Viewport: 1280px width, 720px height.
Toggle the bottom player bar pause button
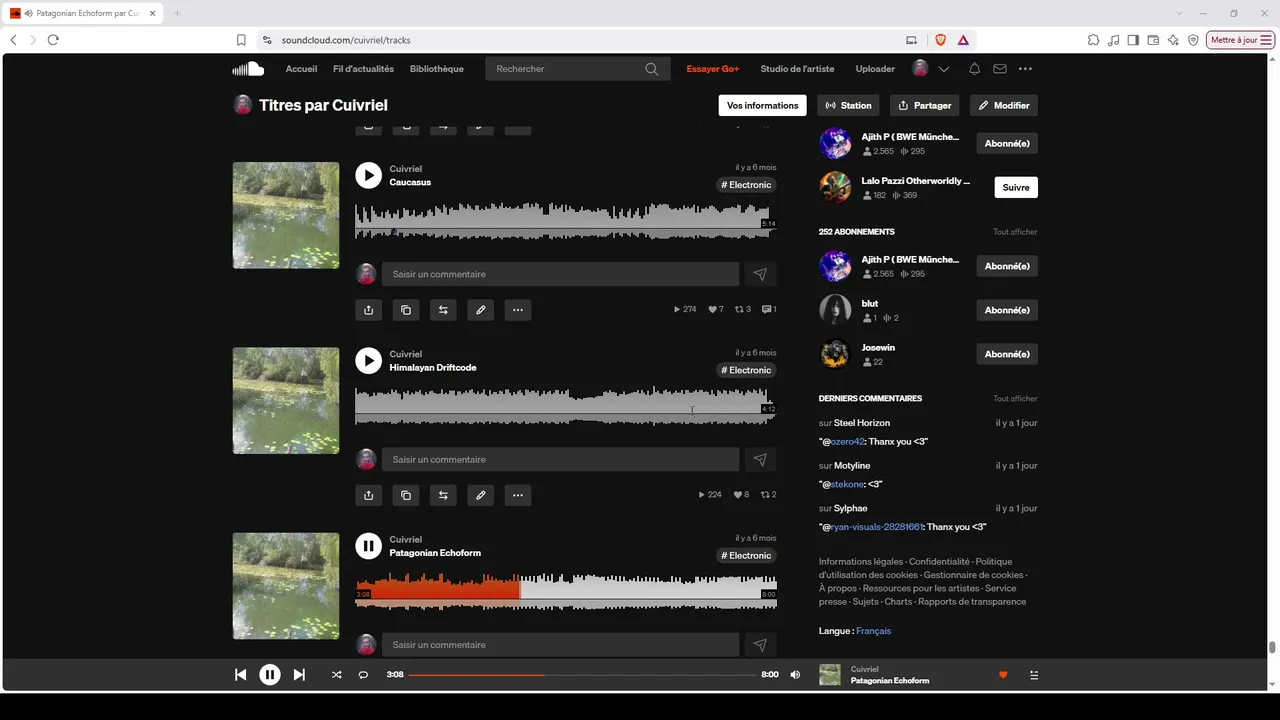(x=270, y=675)
